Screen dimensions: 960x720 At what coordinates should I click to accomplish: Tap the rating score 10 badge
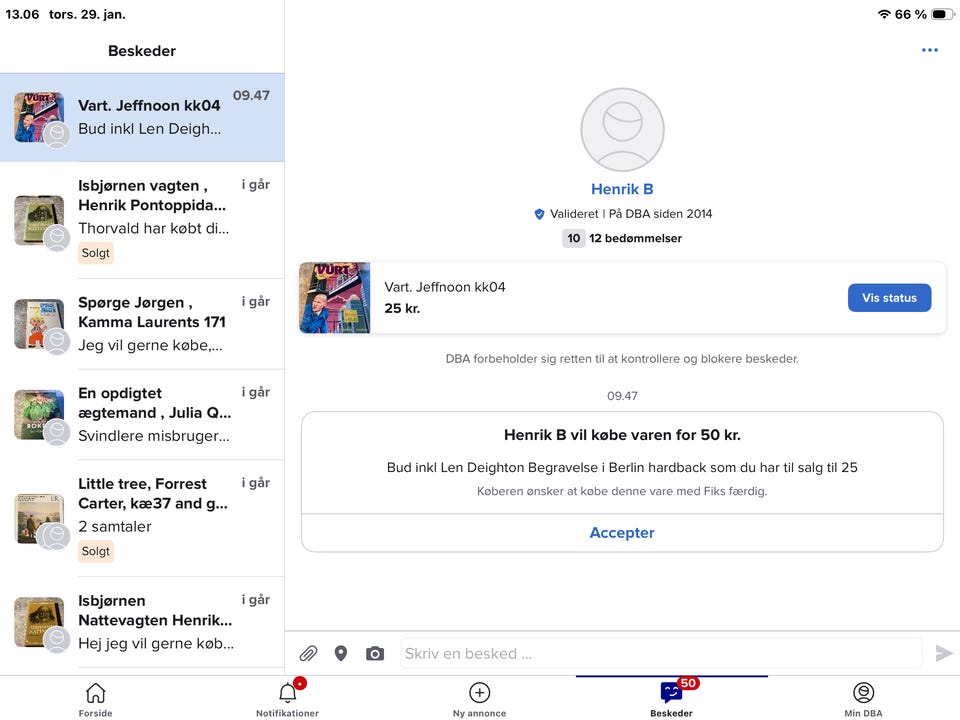[x=573, y=238]
